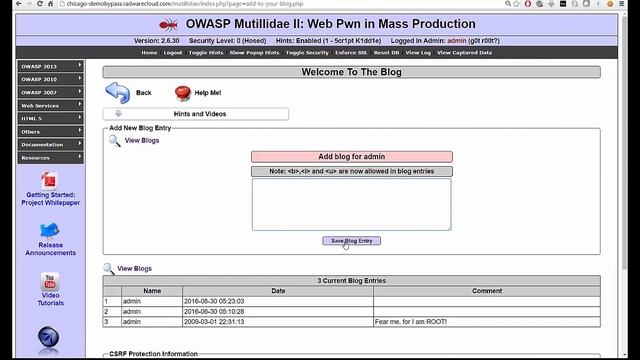Click Toggle Security in the top menu
The height and width of the screenshot is (360, 640).
307,53
